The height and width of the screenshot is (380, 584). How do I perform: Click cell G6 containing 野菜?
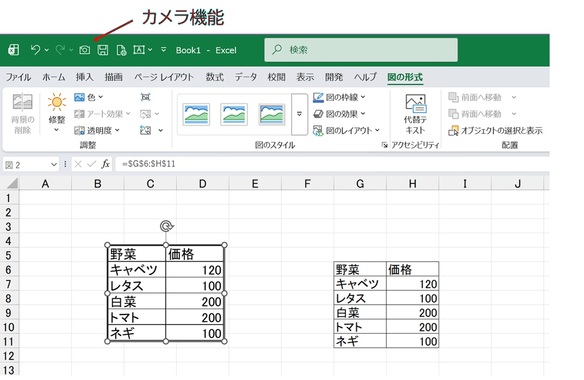click(360, 269)
